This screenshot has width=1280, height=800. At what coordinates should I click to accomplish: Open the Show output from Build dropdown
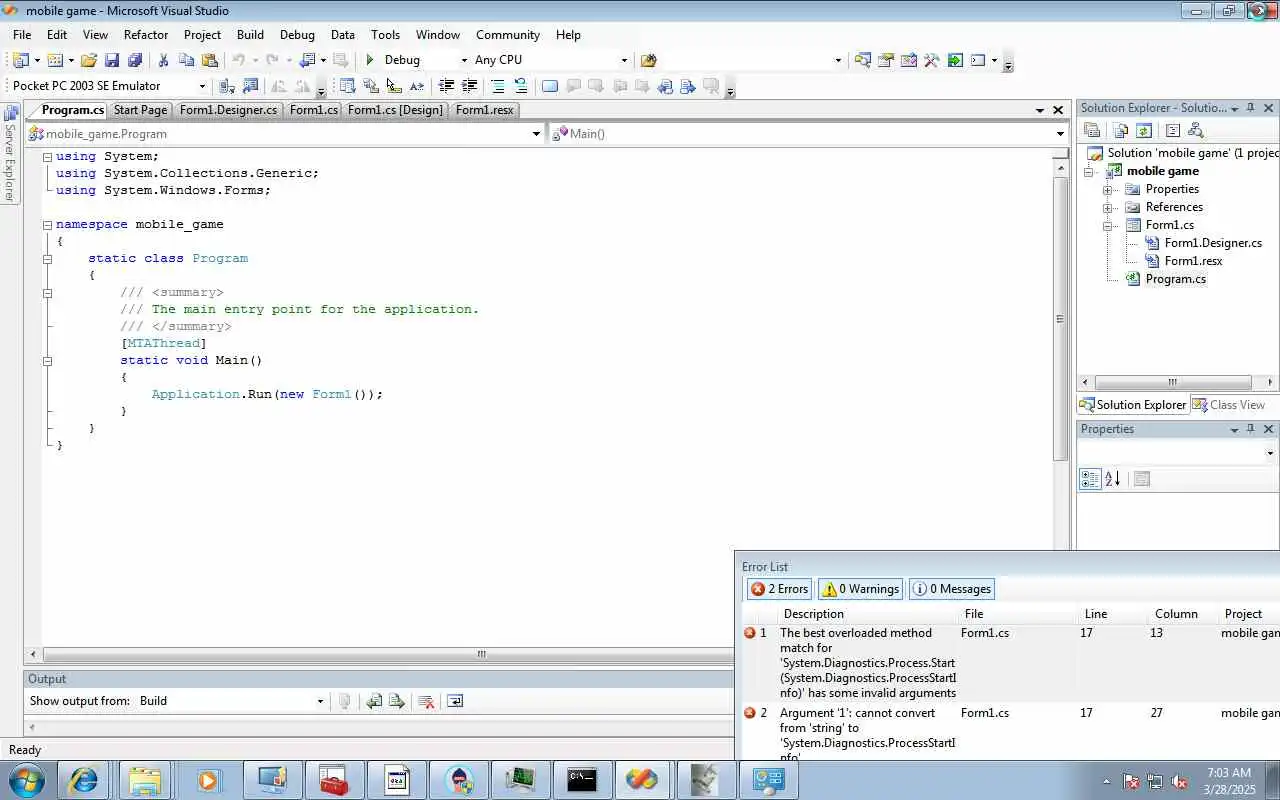pyautogui.click(x=320, y=701)
